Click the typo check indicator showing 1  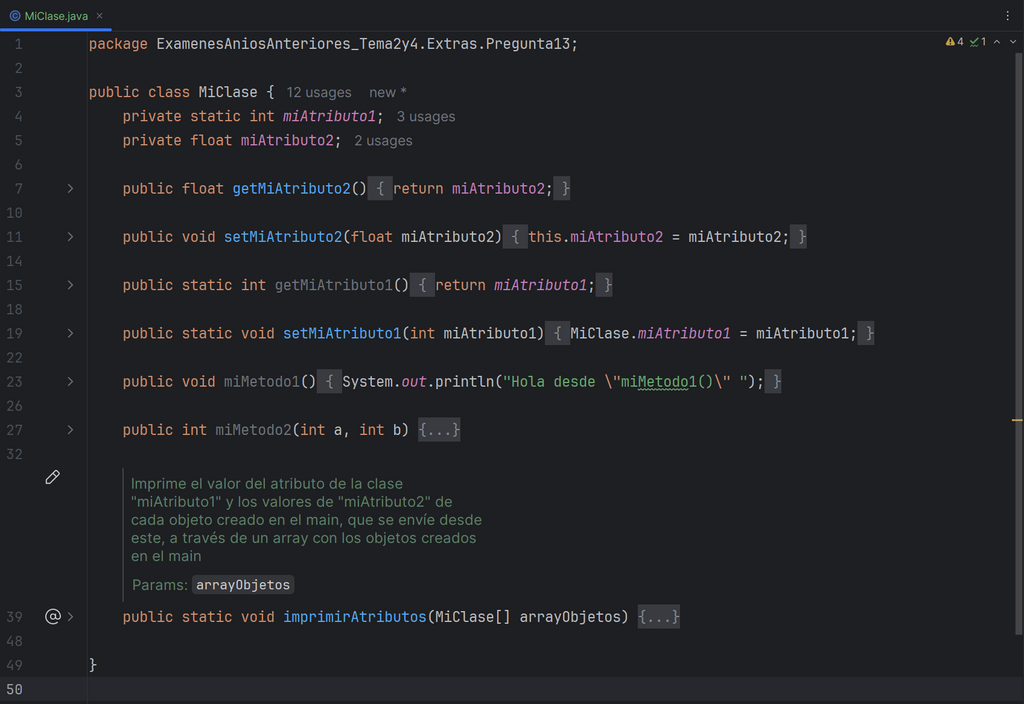pyautogui.click(x=978, y=42)
